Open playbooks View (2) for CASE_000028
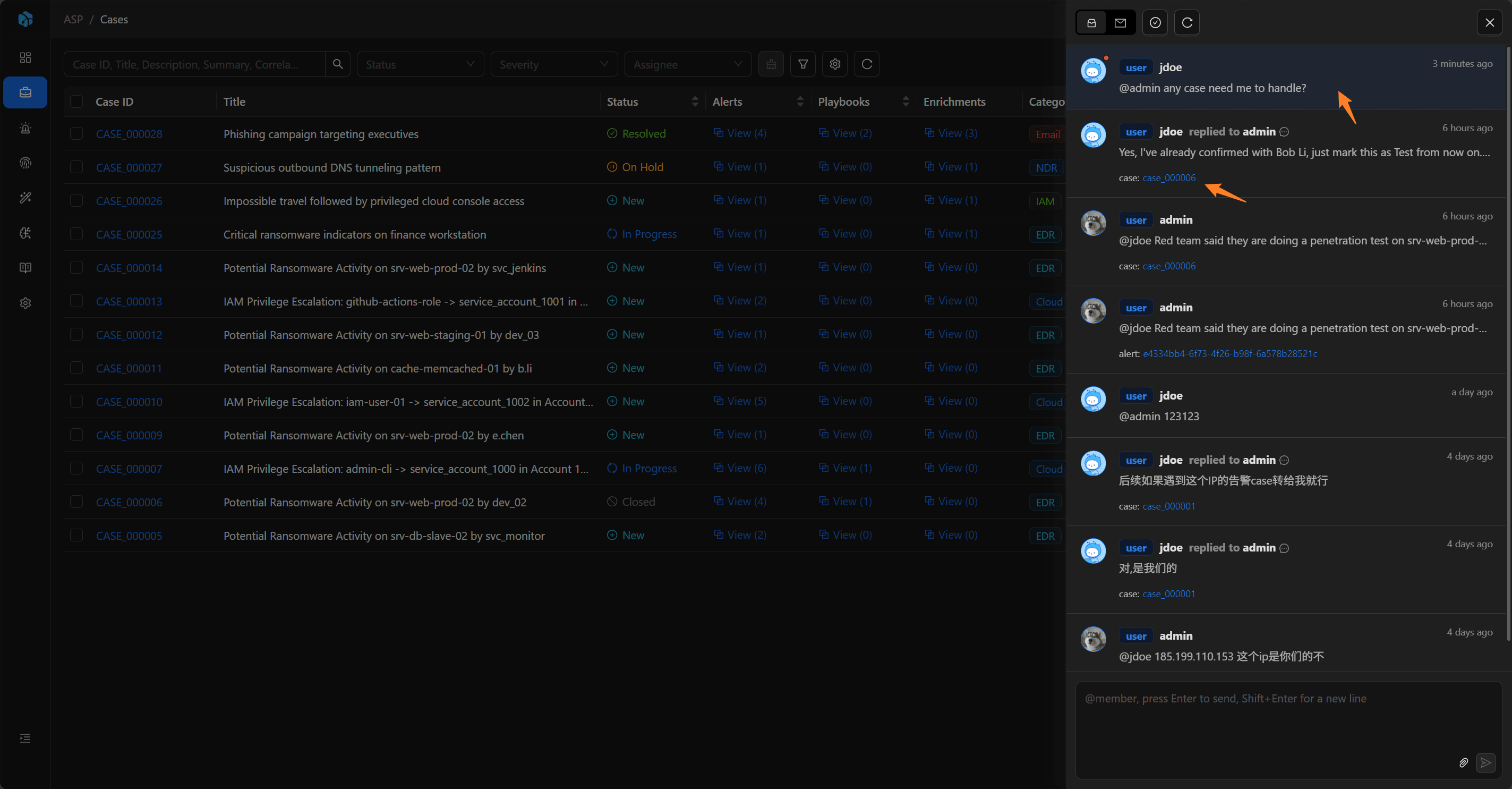1512x789 pixels. pyautogui.click(x=845, y=133)
